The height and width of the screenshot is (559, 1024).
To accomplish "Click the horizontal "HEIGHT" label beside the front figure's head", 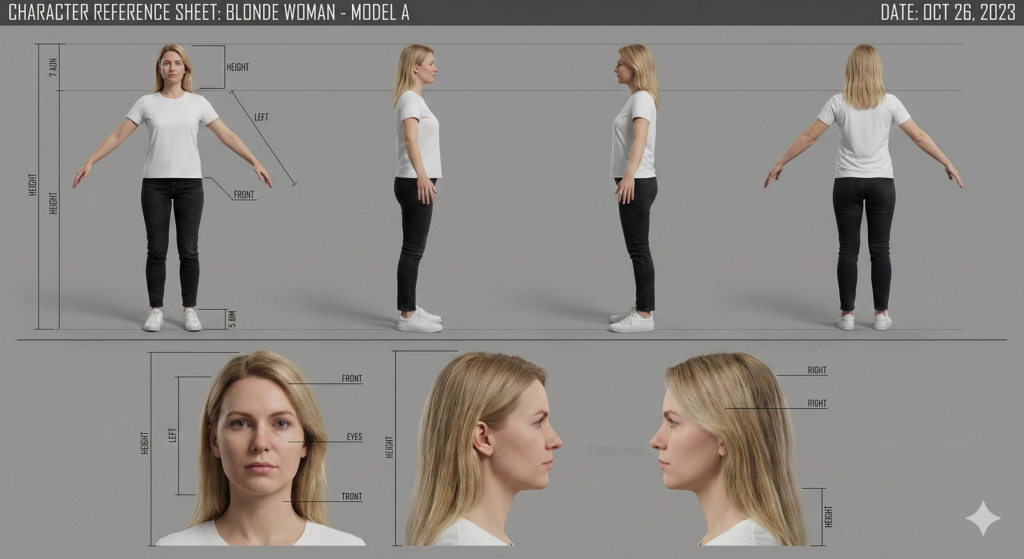I will [x=238, y=67].
